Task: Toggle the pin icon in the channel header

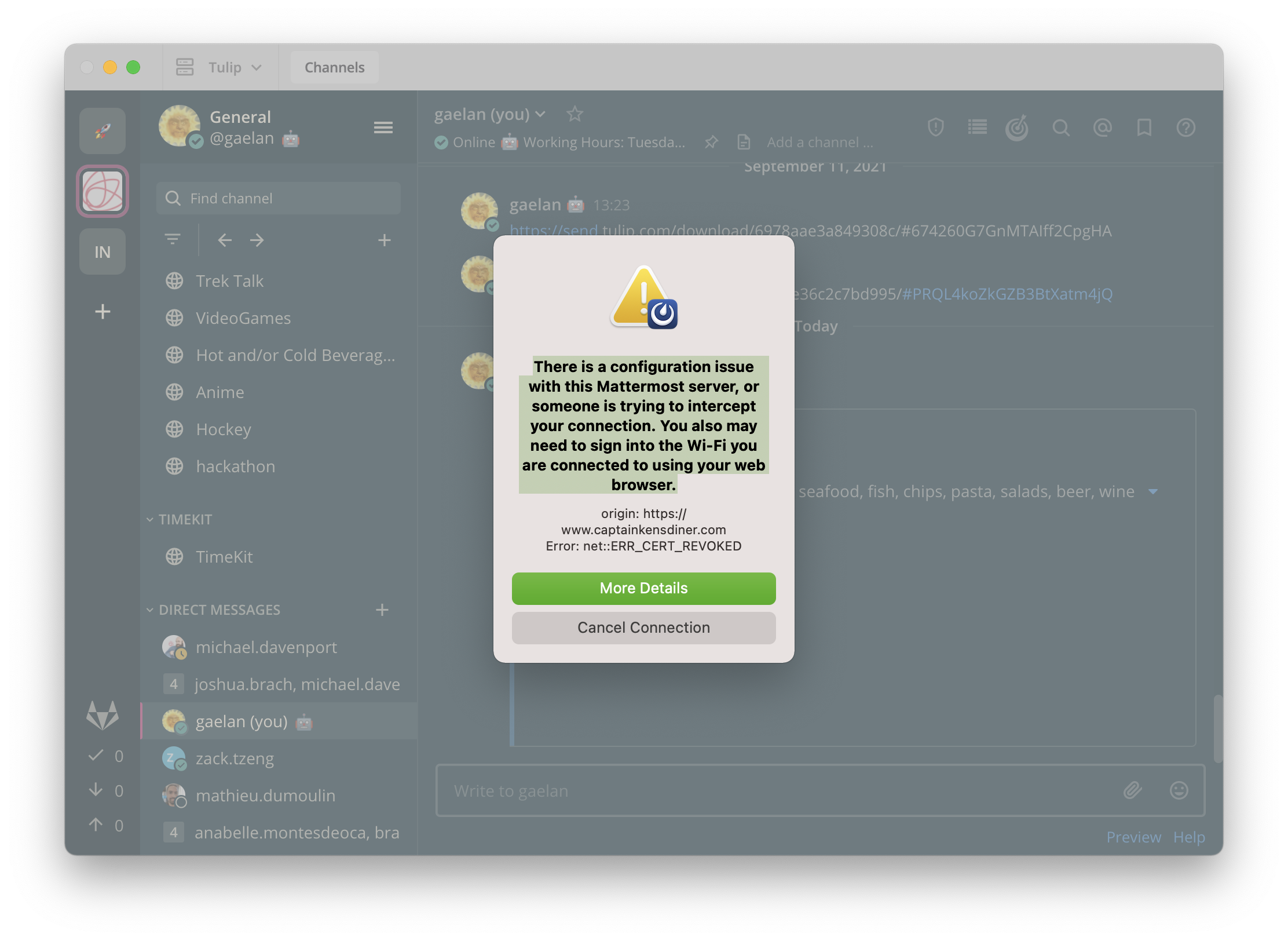Action: 711,142
